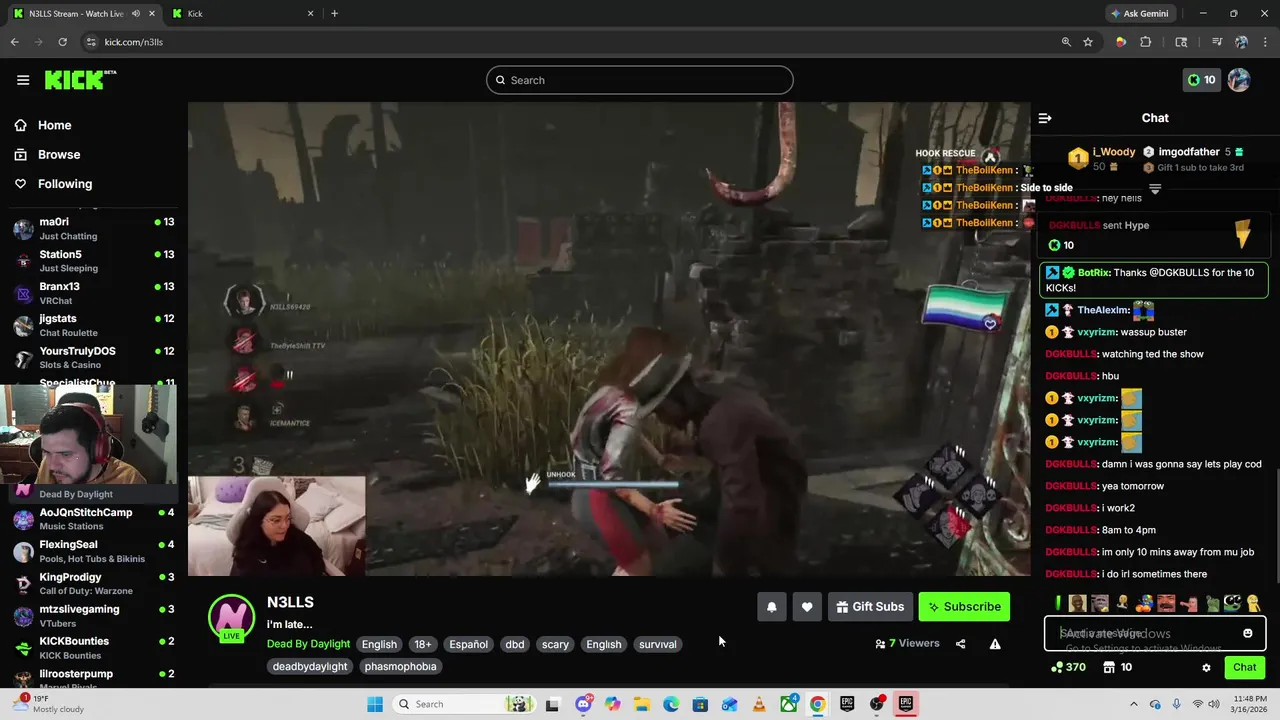
Task: Show hidden system tray icons chevron
Action: point(1135,704)
